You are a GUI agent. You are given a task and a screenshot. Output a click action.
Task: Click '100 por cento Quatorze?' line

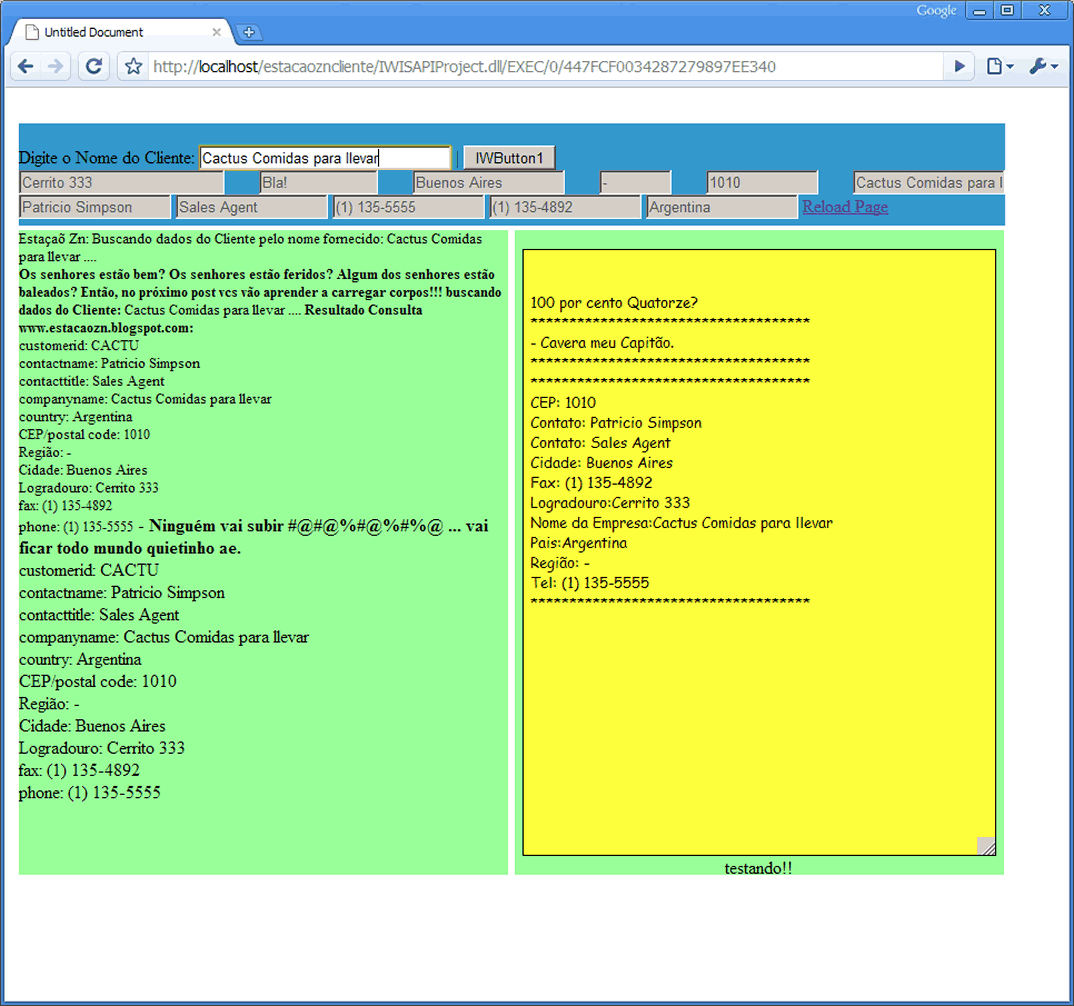tap(614, 303)
